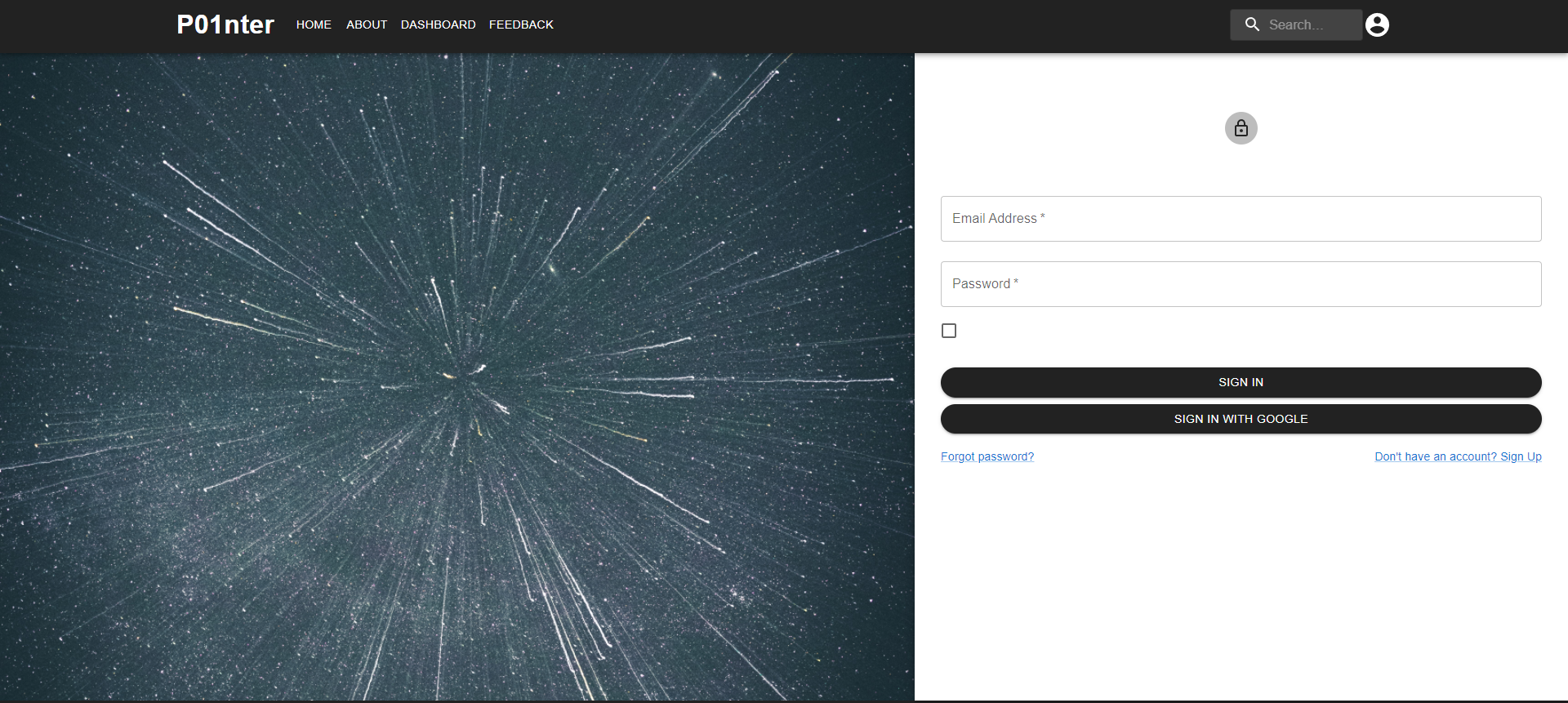This screenshot has height=703, width=1568.
Task: Open the ABOUT page
Action: 367,24
